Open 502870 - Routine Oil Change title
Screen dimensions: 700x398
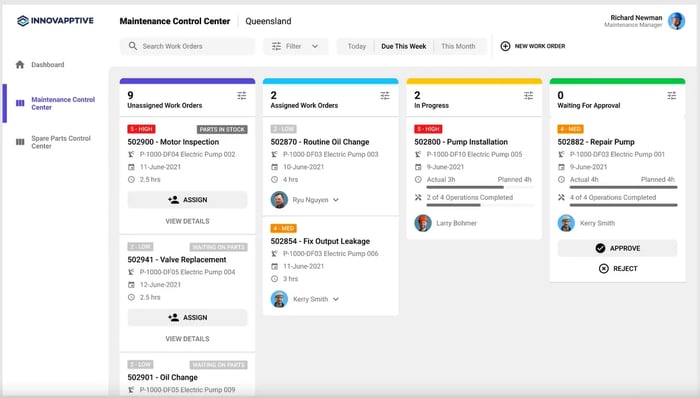pyautogui.click(x=320, y=142)
